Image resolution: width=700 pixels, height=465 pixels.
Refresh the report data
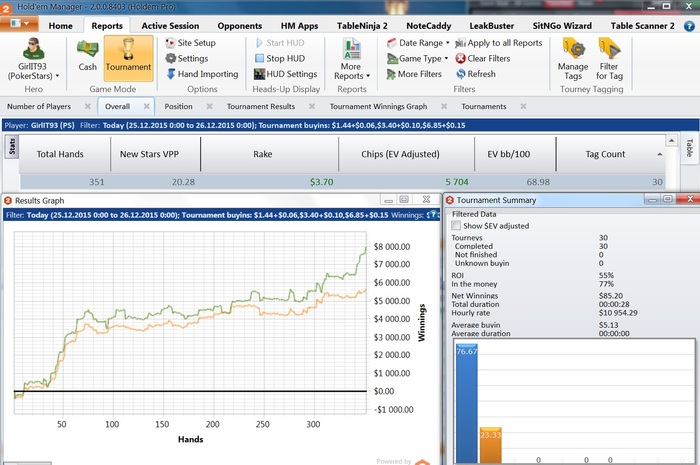[x=476, y=74]
